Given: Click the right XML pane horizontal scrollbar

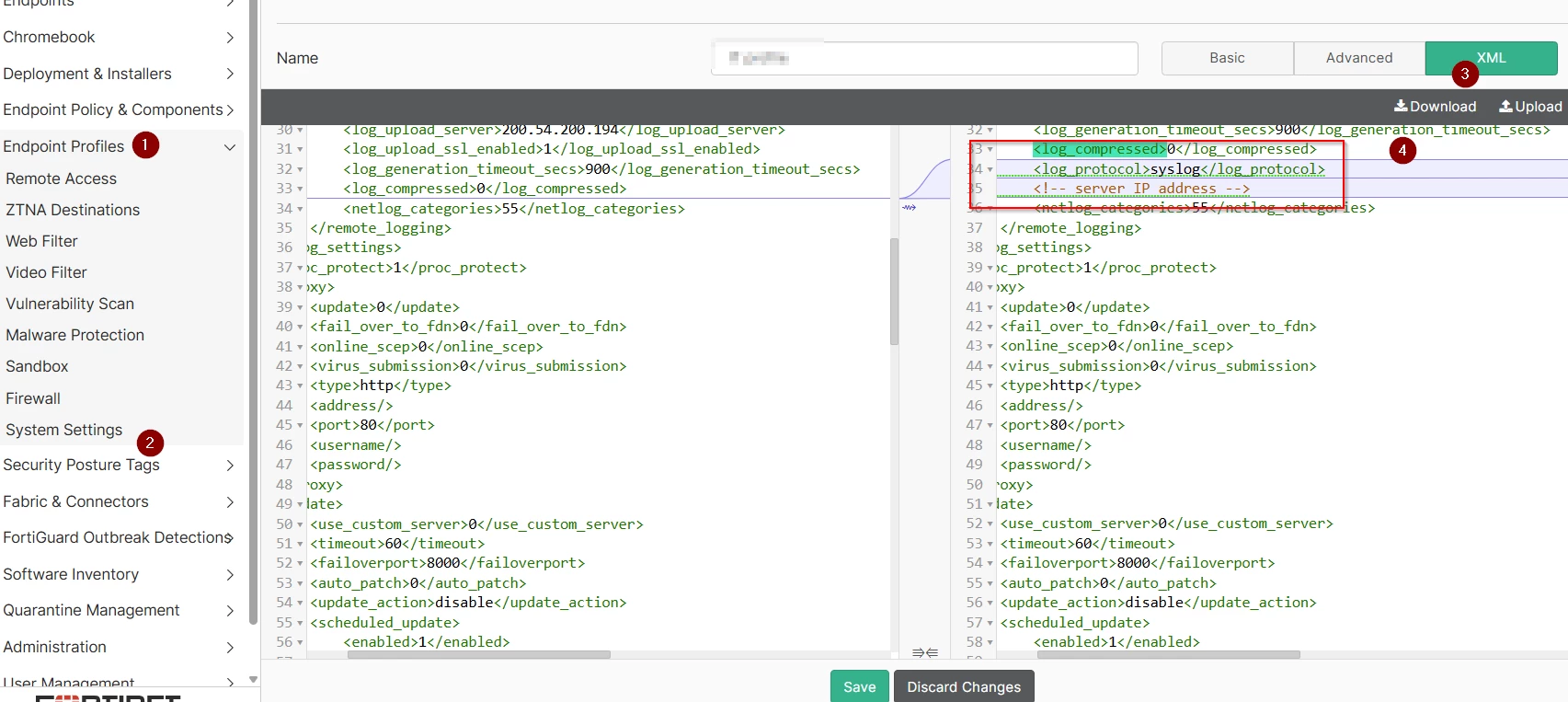Looking at the screenshot, I should [1168, 655].
